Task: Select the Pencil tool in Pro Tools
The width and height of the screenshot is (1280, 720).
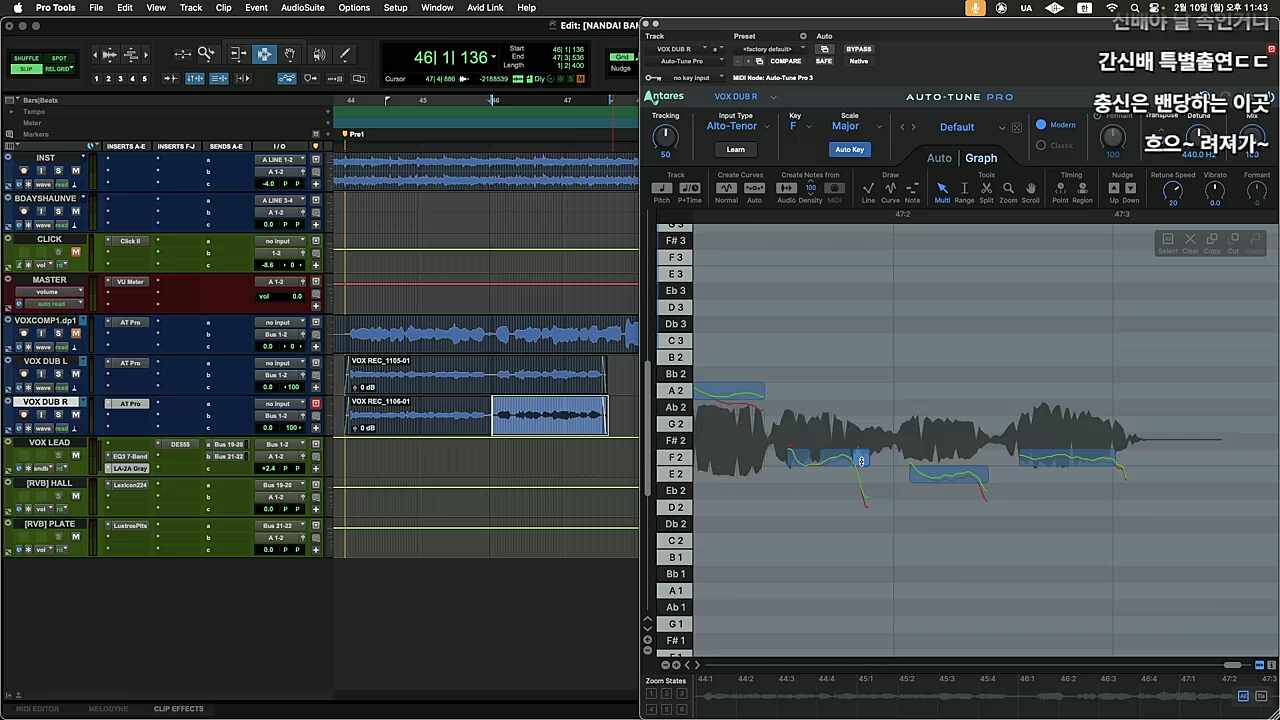Action: coord(345,54)
